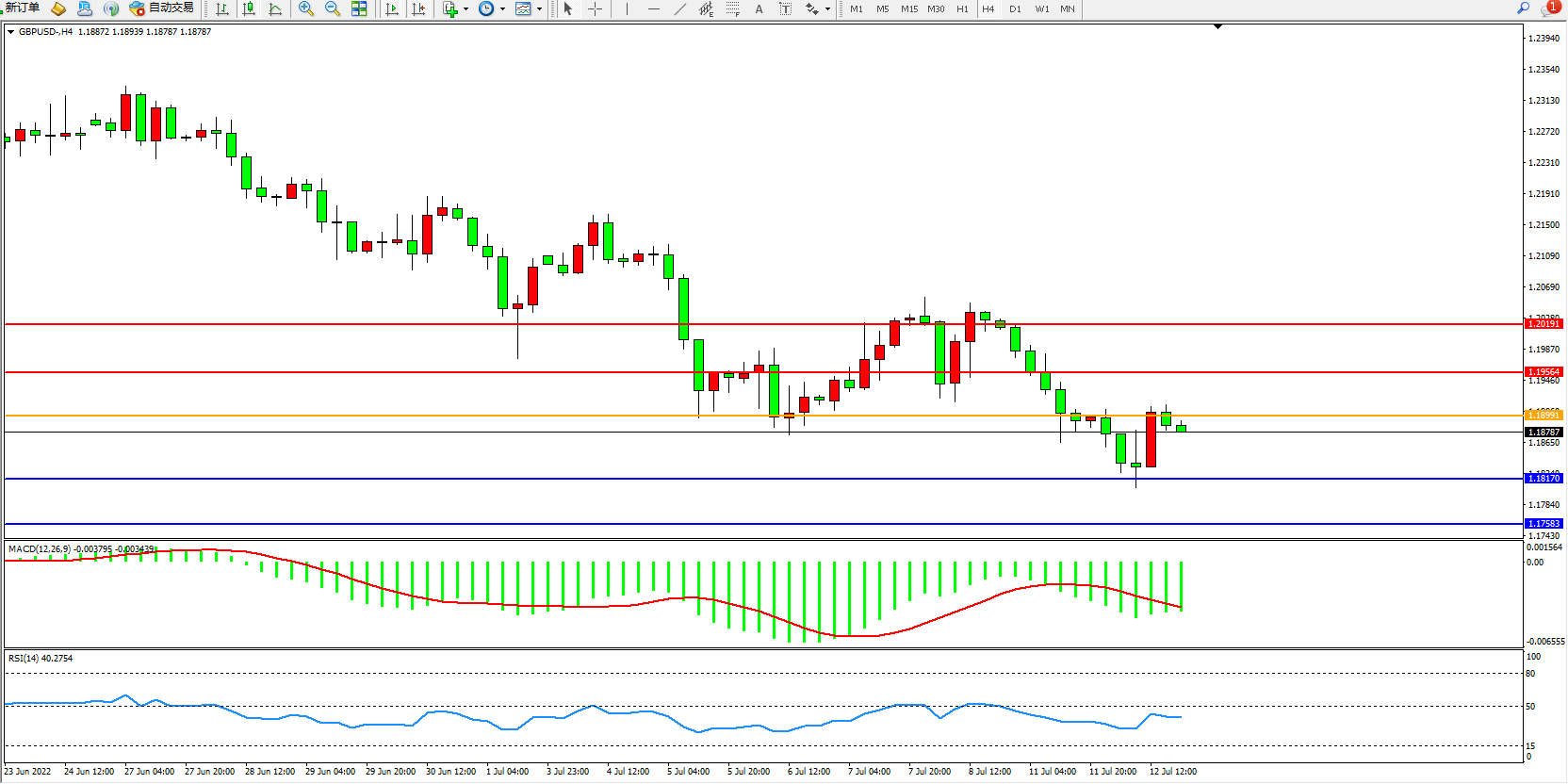
Task: Select the text label tool
Action: click(759, 8)
